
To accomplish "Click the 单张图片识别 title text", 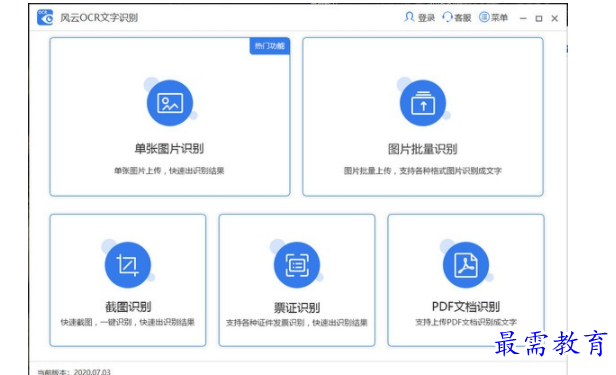I will click(169, 148).
